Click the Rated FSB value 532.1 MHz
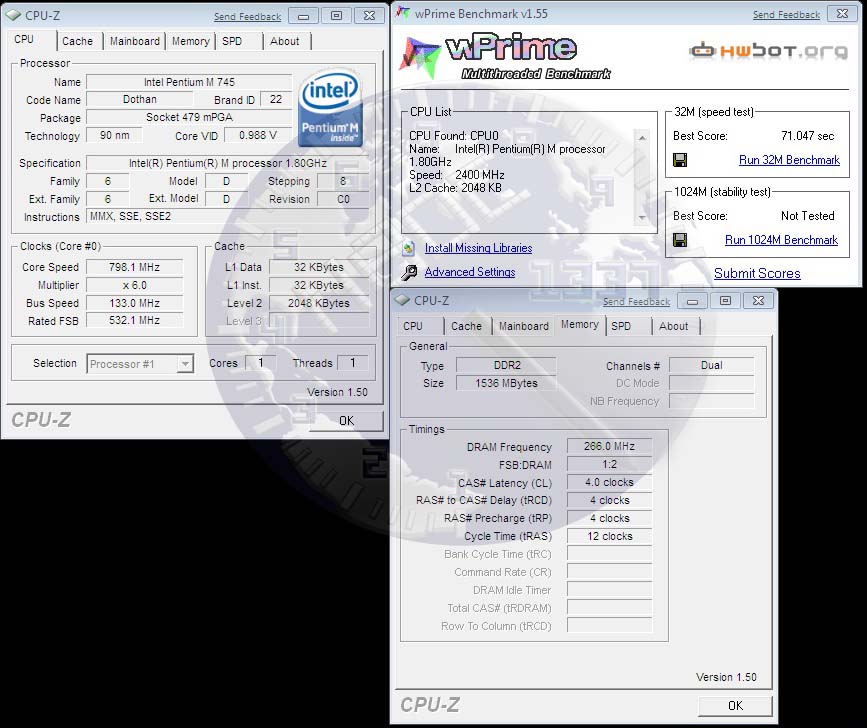 134,321
